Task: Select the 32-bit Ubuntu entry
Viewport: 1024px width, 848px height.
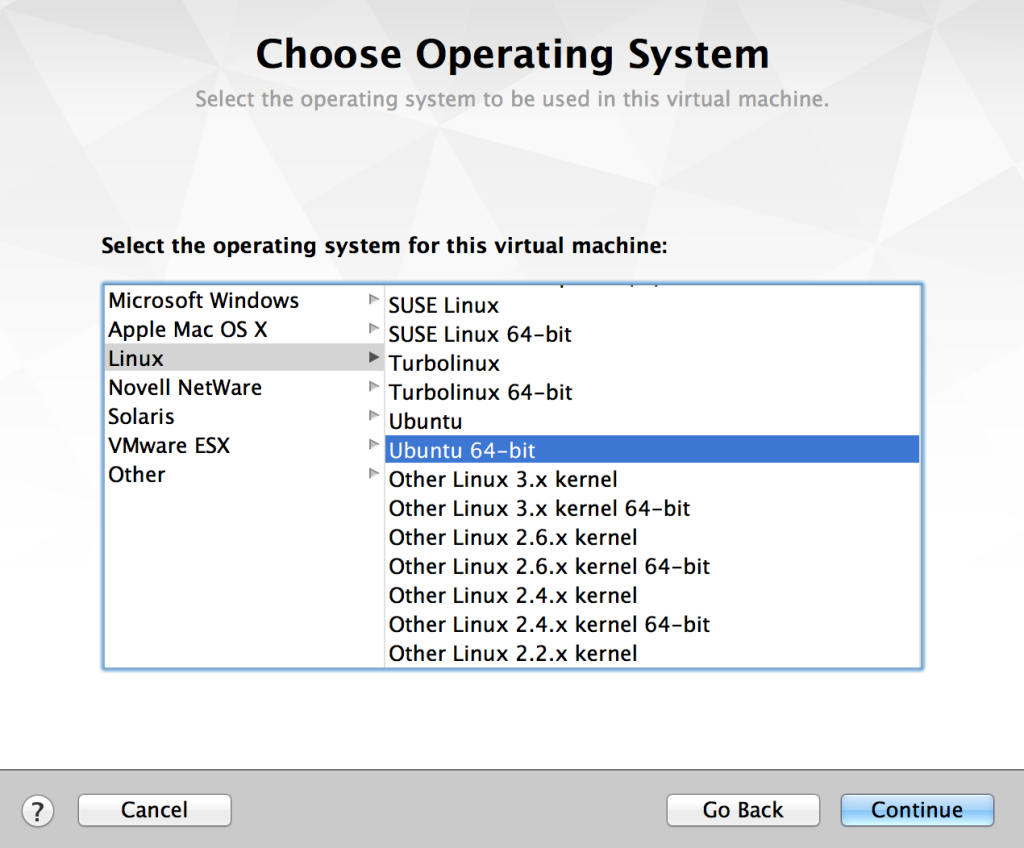Action: pos(425,422)
